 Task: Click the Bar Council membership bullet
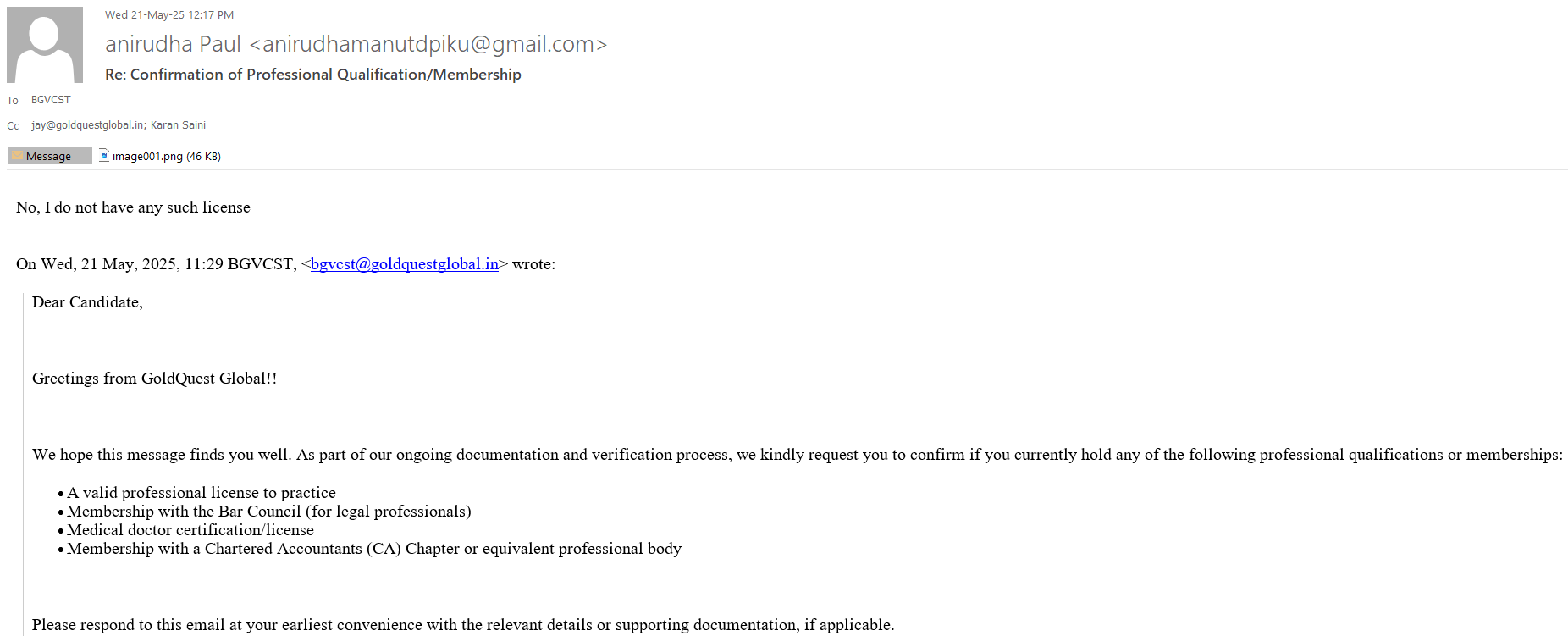pos(268,512)
